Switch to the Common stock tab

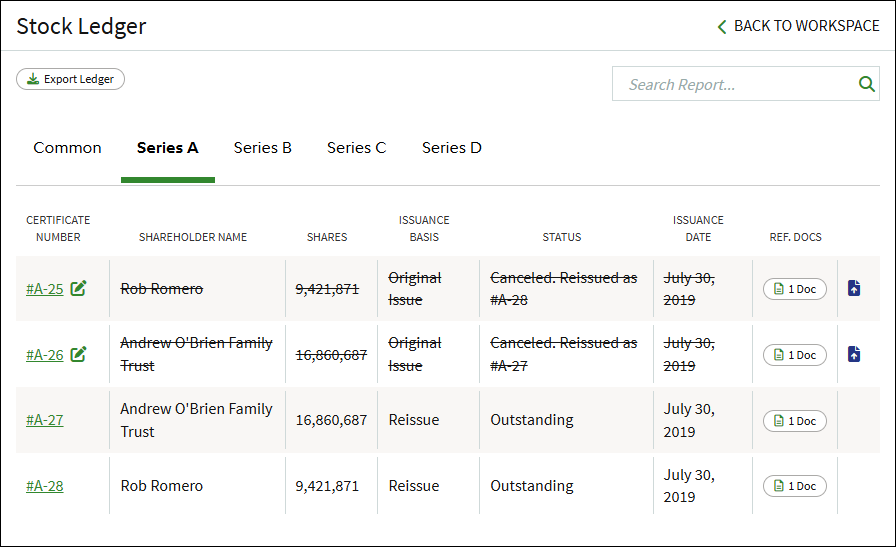[67, 147]
